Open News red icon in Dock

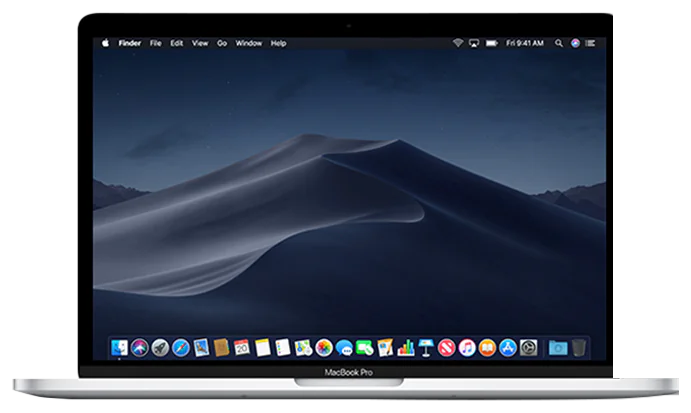tap(446, 348)
